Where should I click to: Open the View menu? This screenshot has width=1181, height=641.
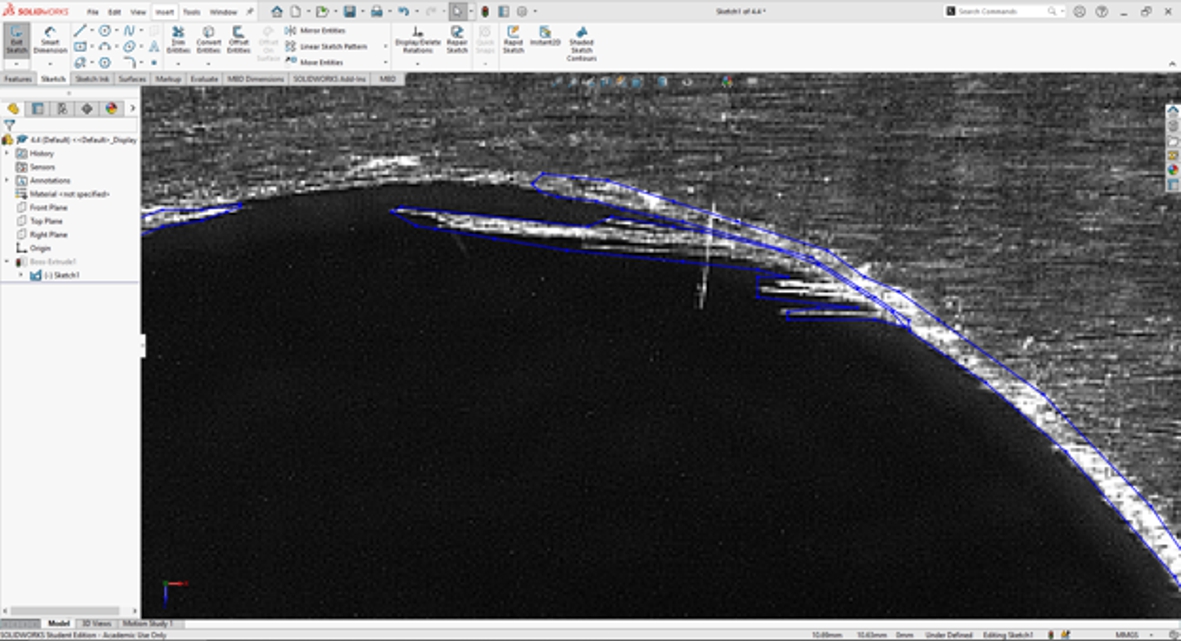coord(139,12)
